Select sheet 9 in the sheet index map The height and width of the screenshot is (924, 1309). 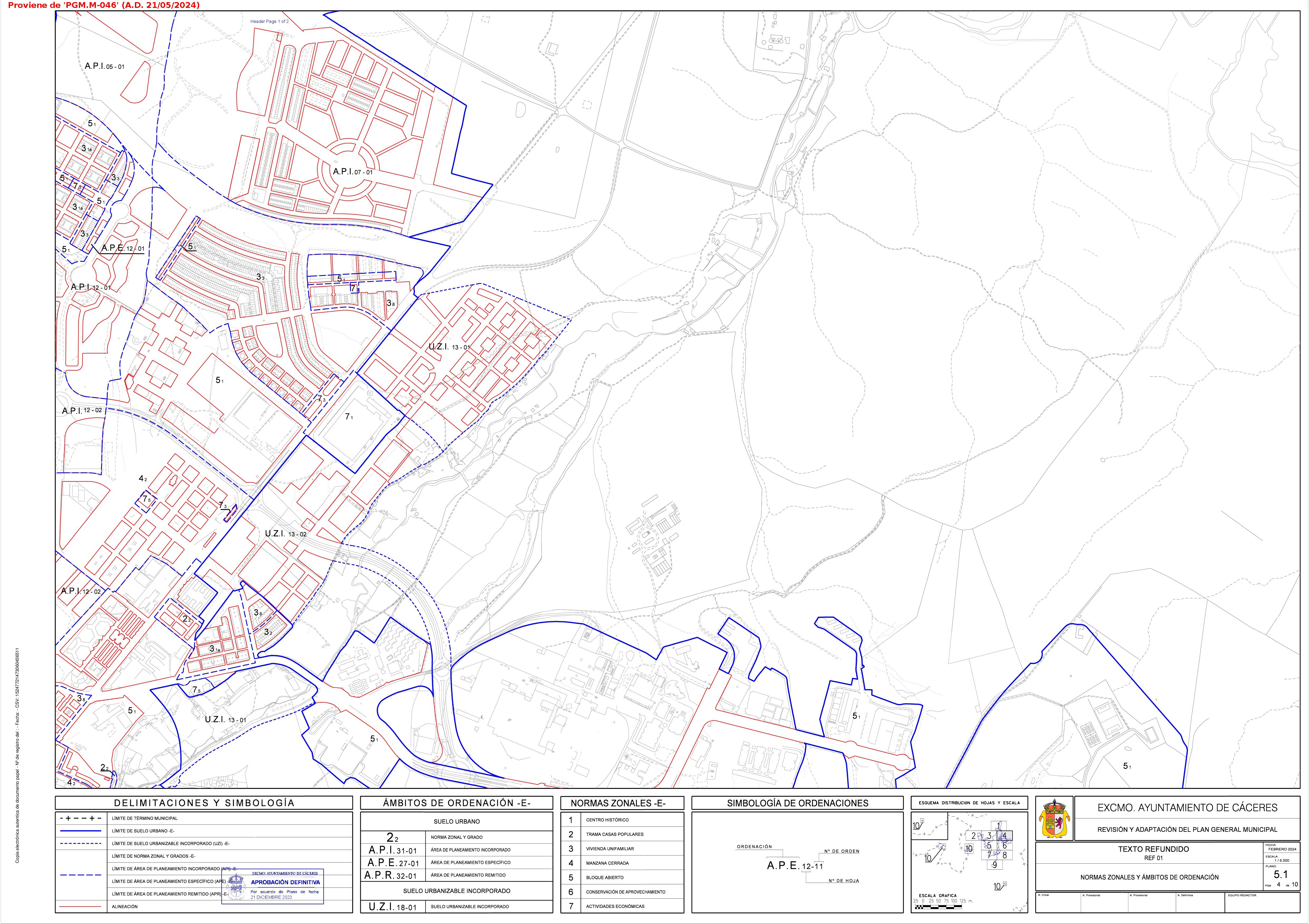[x=994, y=864]
